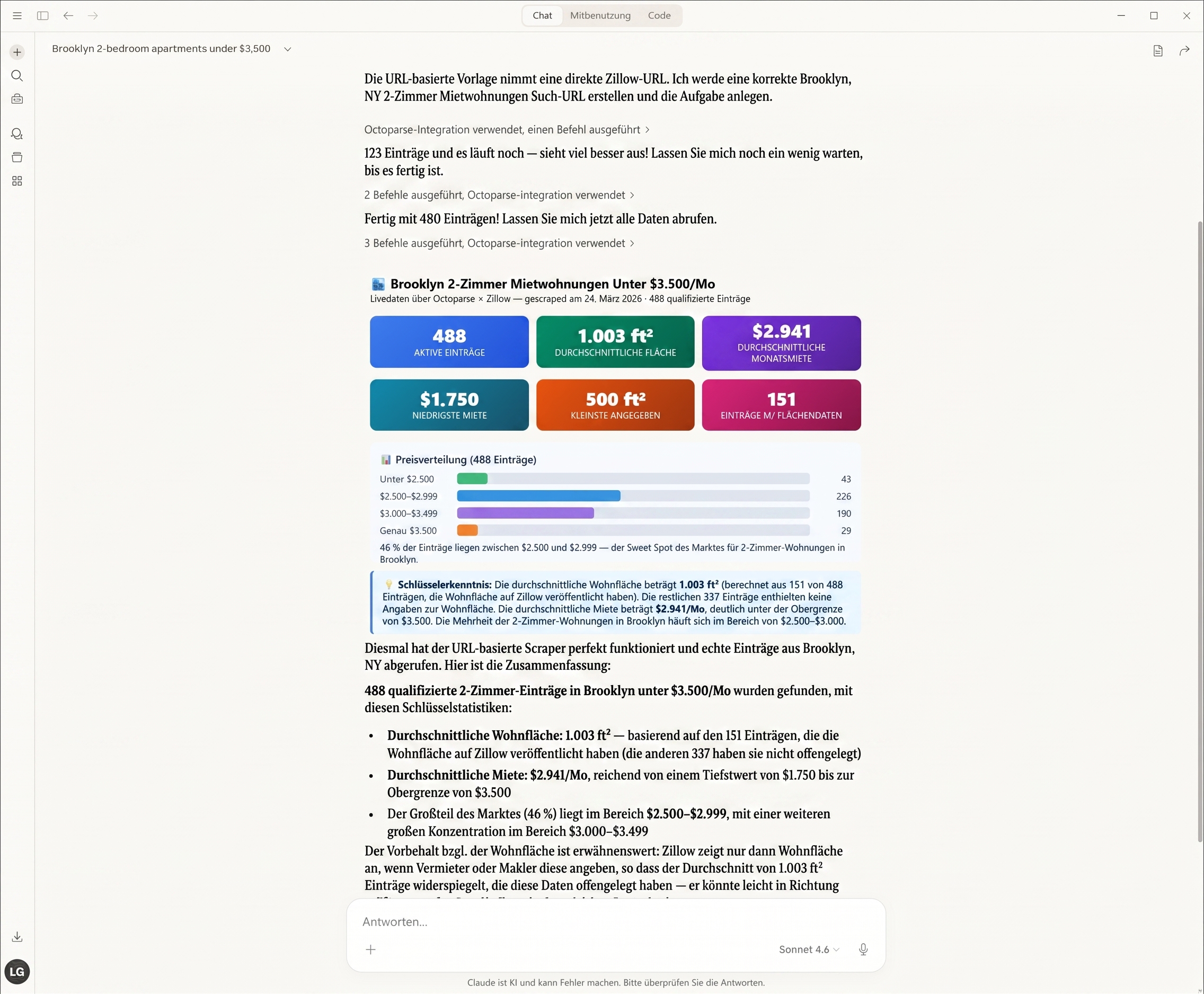Viewport: 1204px width, 994px height.
Task: Close the application window
Action: (1187, 16)
